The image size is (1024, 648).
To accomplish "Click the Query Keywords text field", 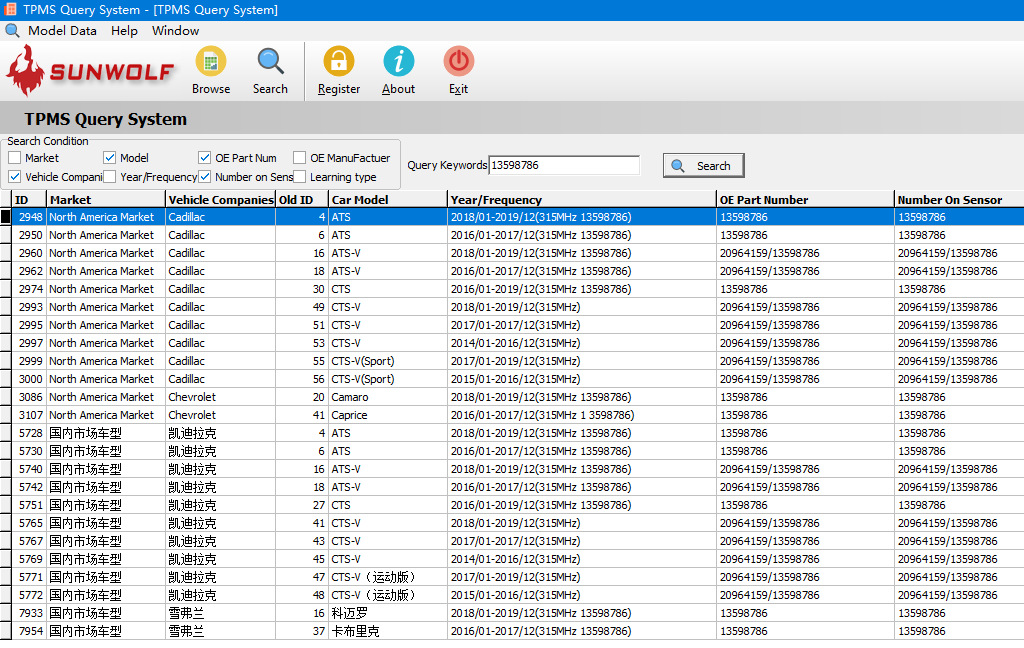I will tap(564, 166).
